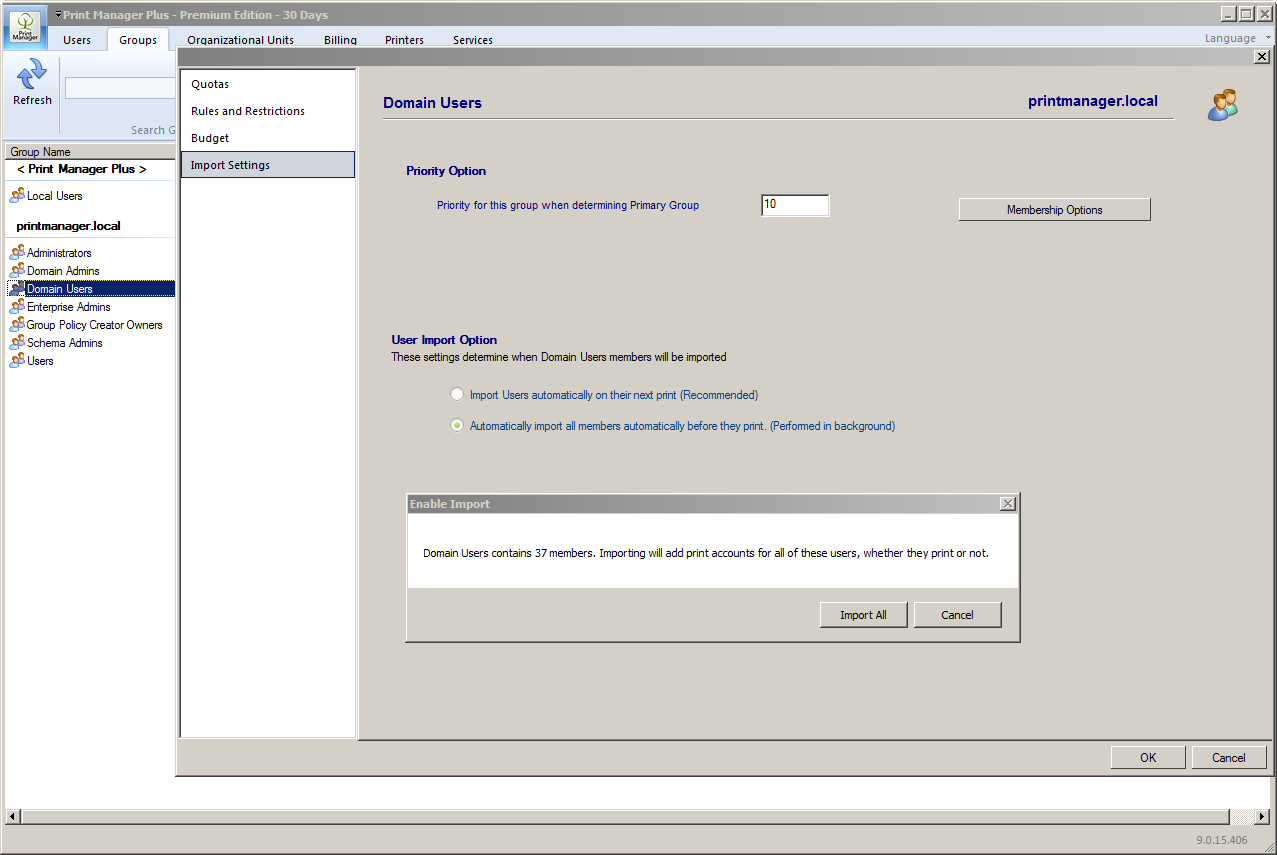
Task: Open the Organizational Units tab
Action: pyautogui.click(x=241, y=40)
